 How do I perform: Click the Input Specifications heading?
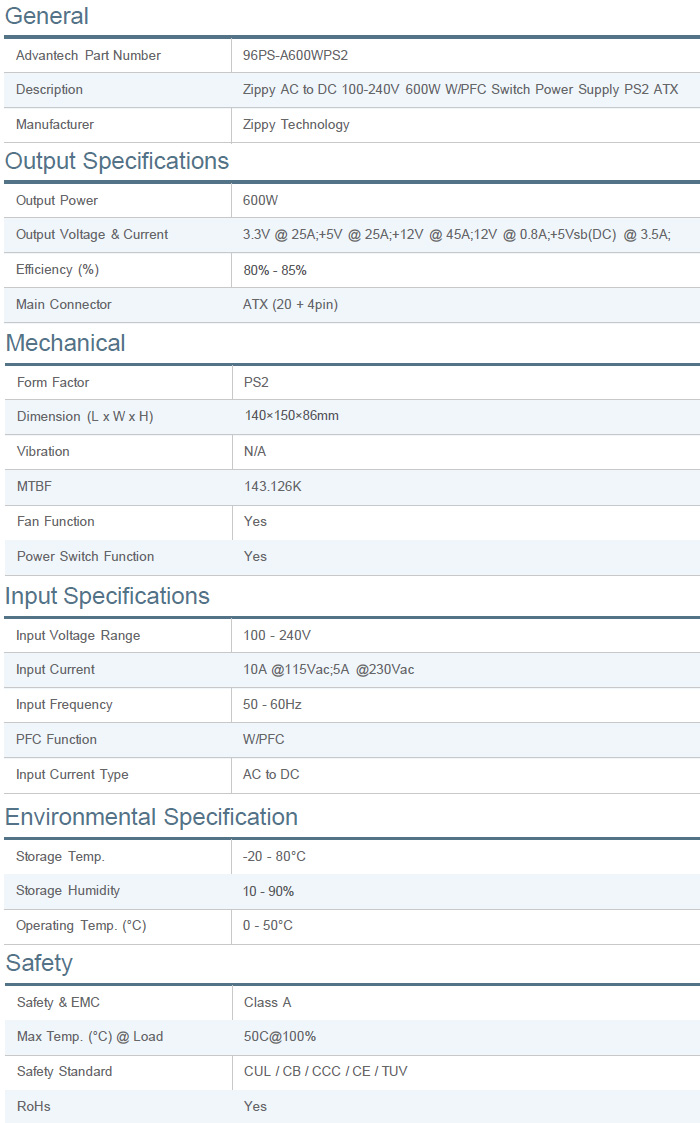click(107, 596)
